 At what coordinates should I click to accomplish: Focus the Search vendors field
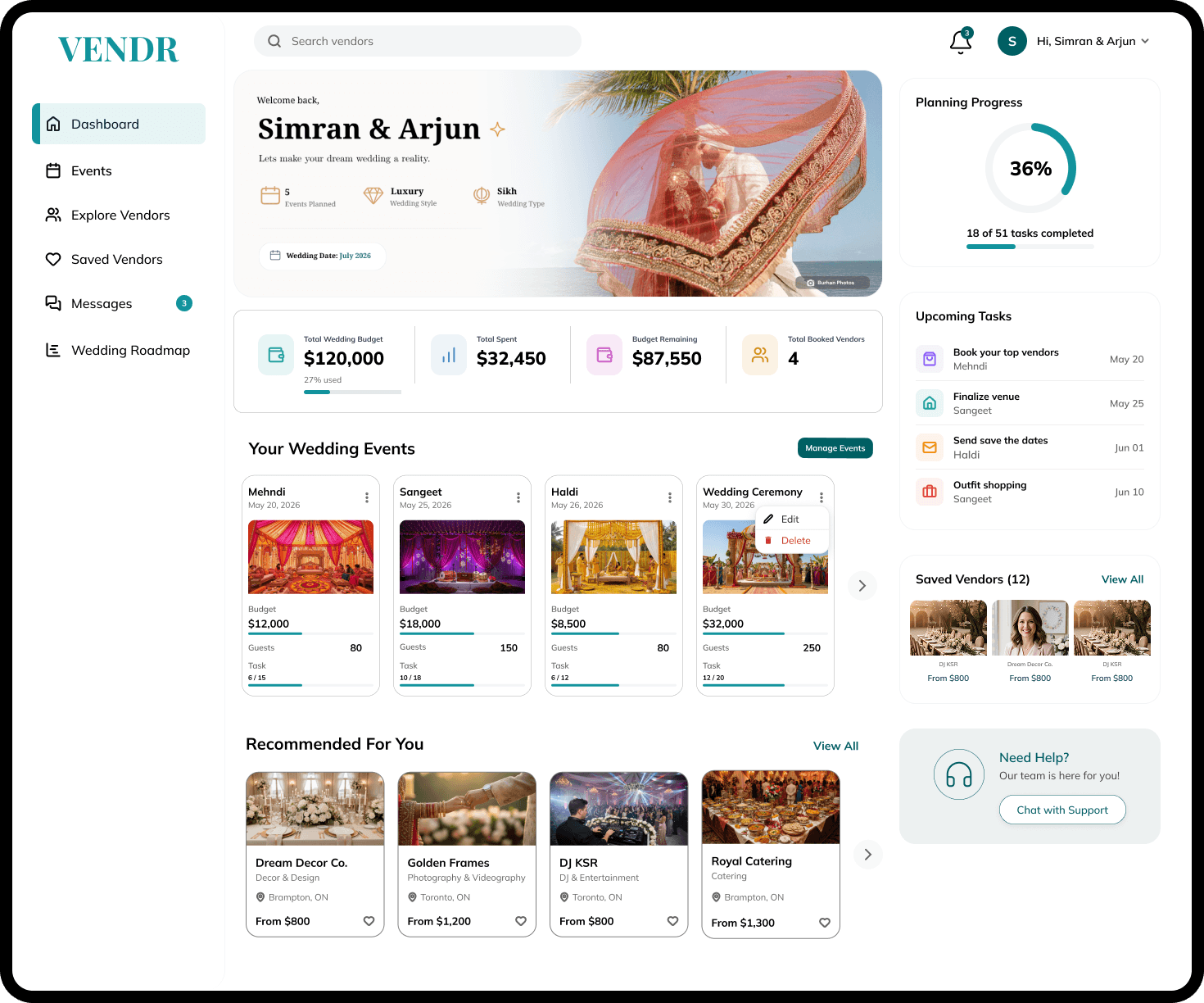coord(418,41)
